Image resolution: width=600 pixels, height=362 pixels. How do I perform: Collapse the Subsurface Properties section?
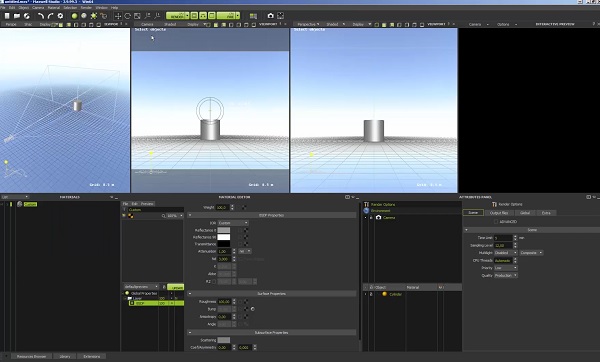pos(190,333)
